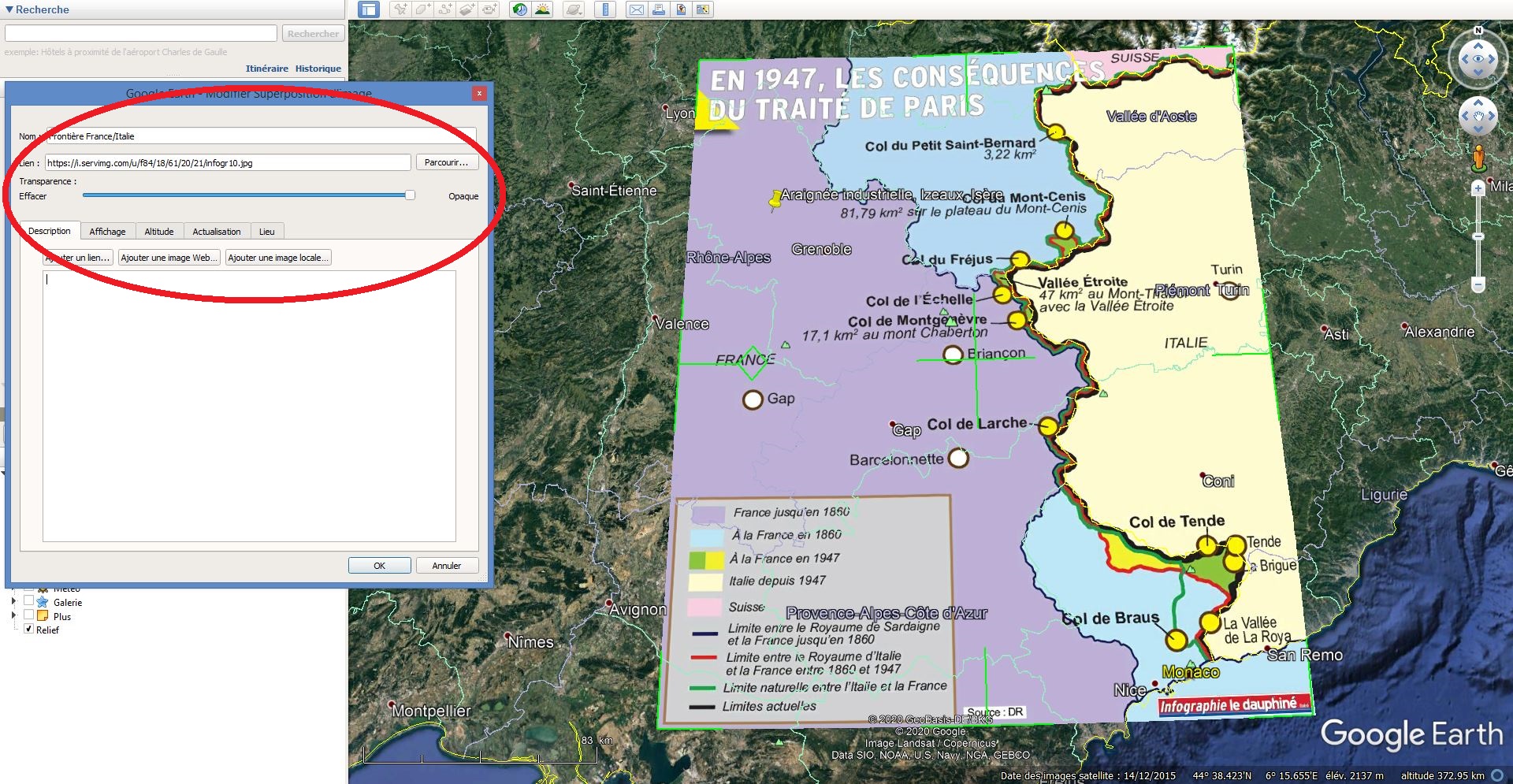1513x784 pixels.
Task: Click the Move joystick hand center
Action: [1478, 116]
